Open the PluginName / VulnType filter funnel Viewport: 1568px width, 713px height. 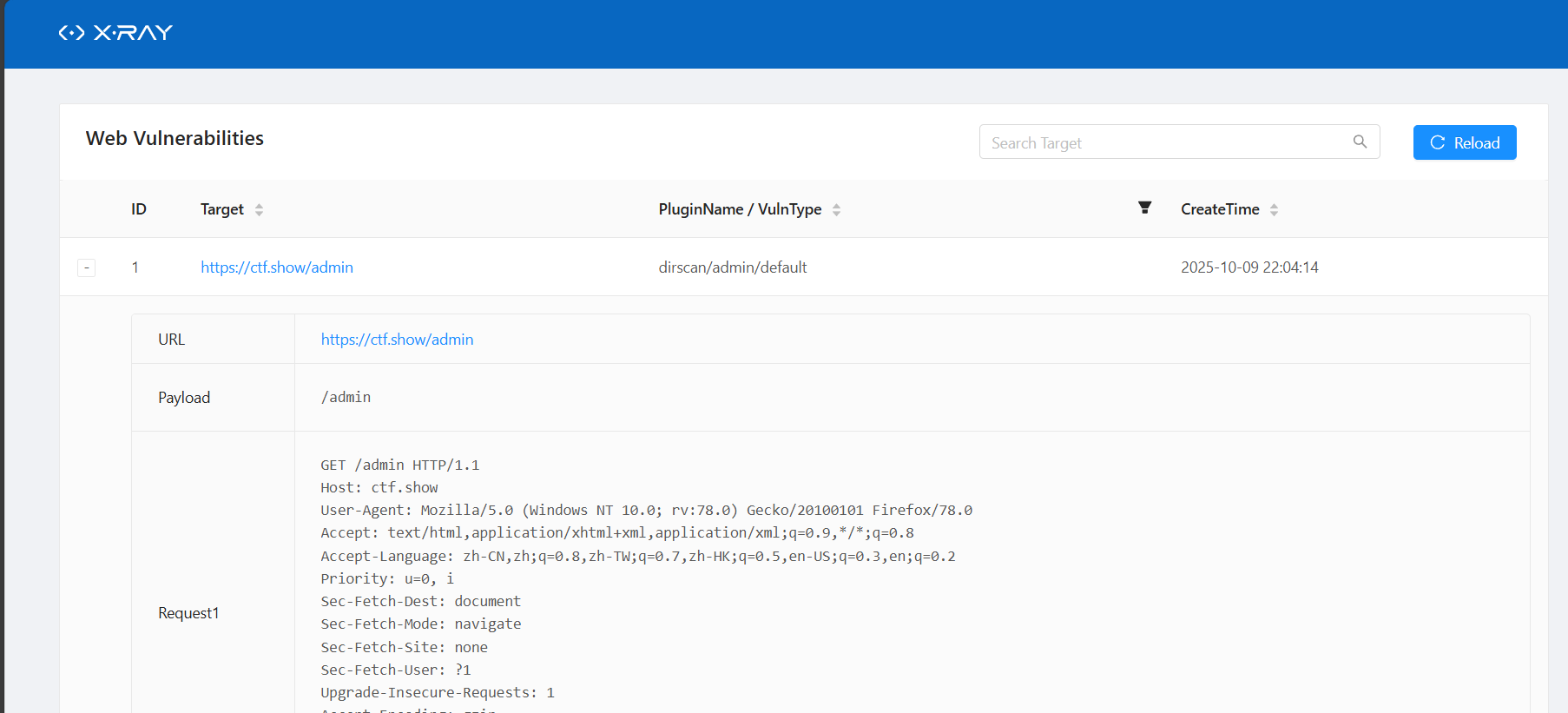tap(1144, 208)
